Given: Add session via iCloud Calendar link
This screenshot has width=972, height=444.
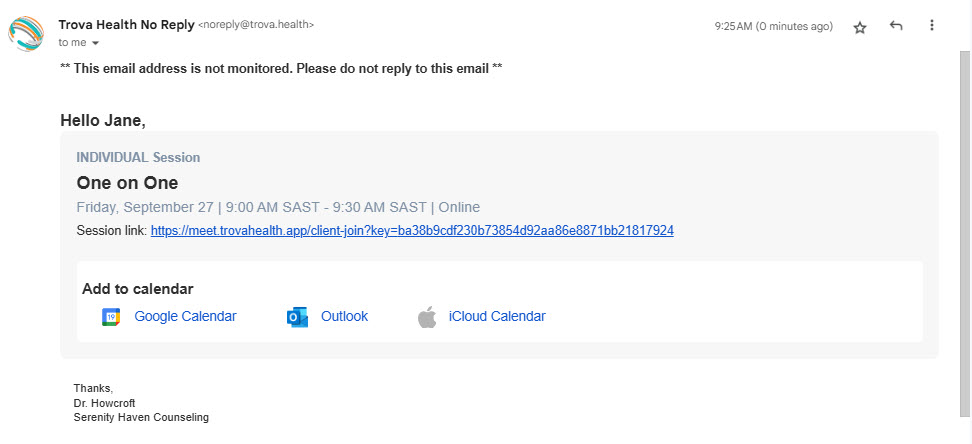Looking at the screenshot, I should (x=497, y=316).
